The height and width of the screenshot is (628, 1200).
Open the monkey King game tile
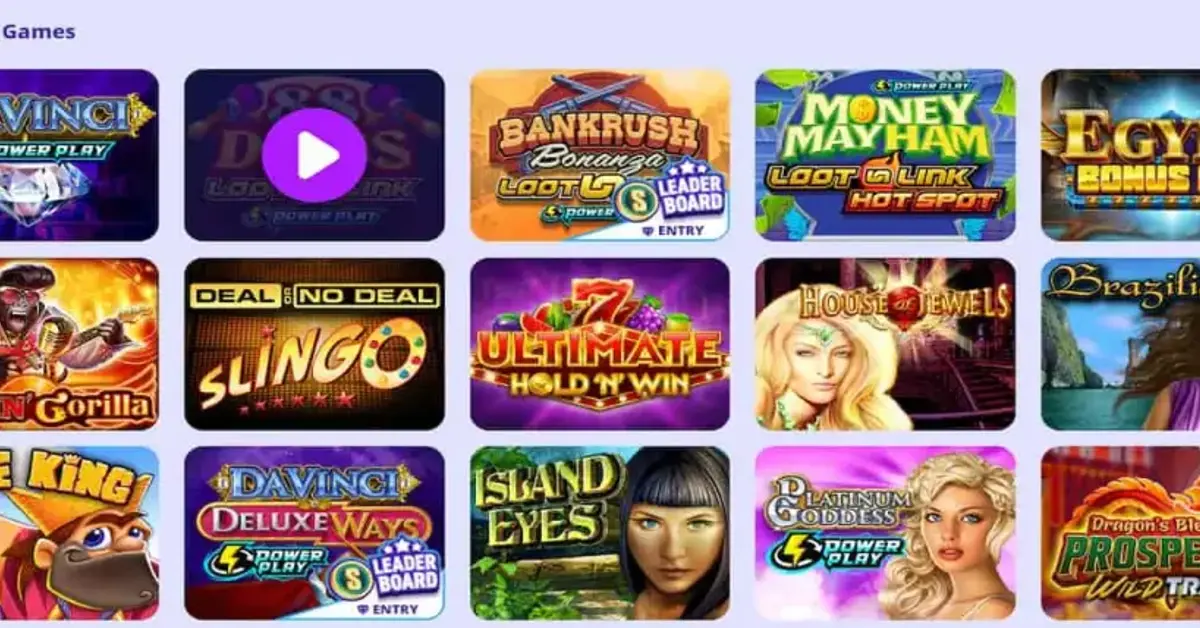click(79, 533)
